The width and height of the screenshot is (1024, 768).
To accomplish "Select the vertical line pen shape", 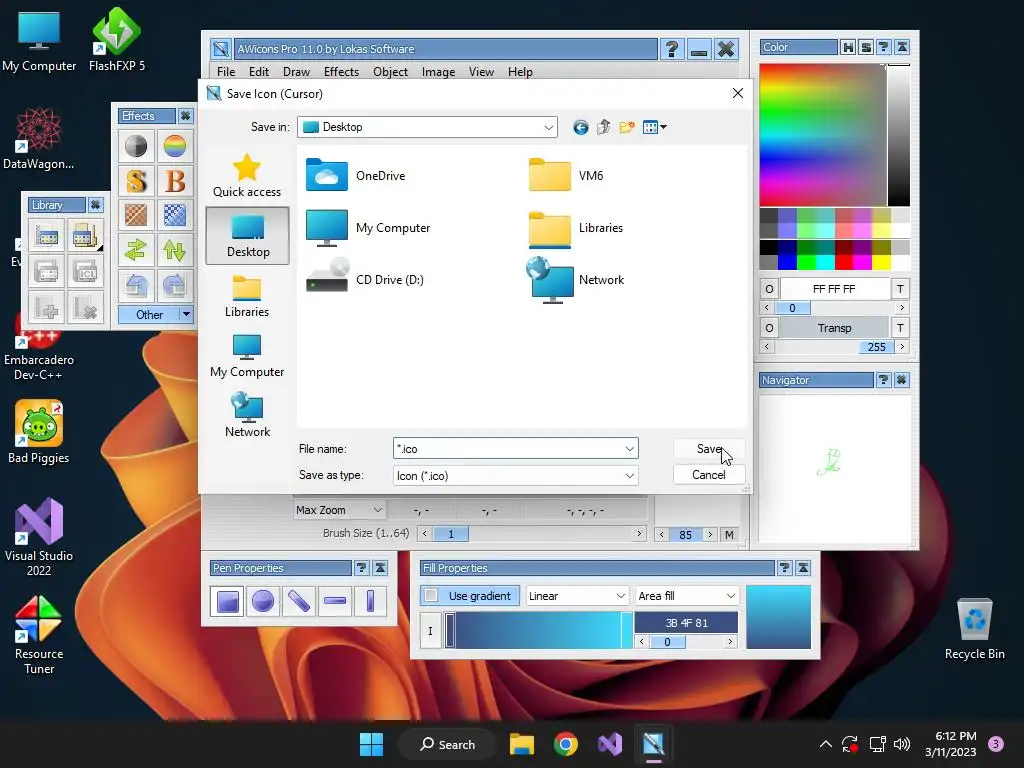I will pyautogui.click(x=370, y=601).
